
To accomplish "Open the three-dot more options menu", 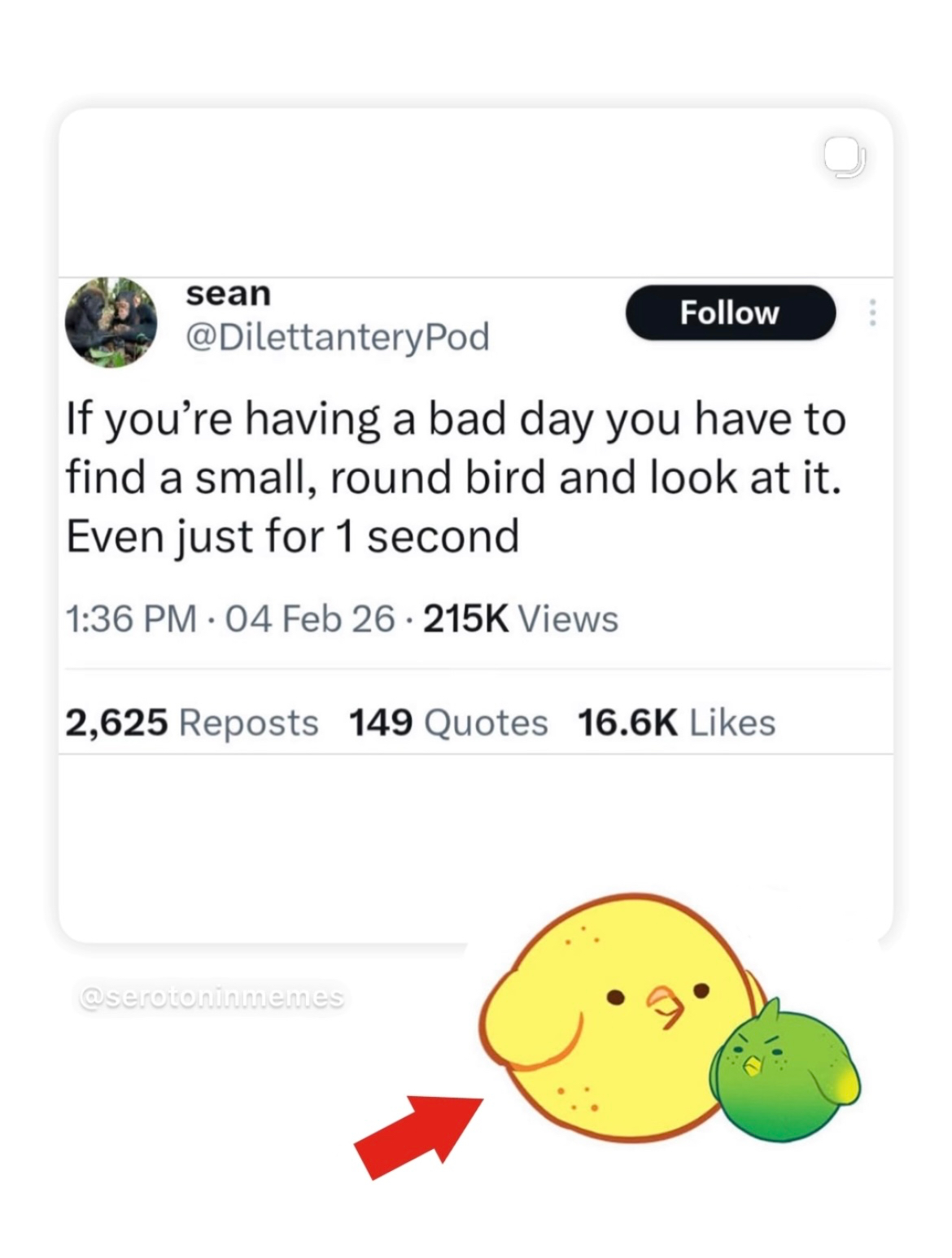I will click(872, 312).
